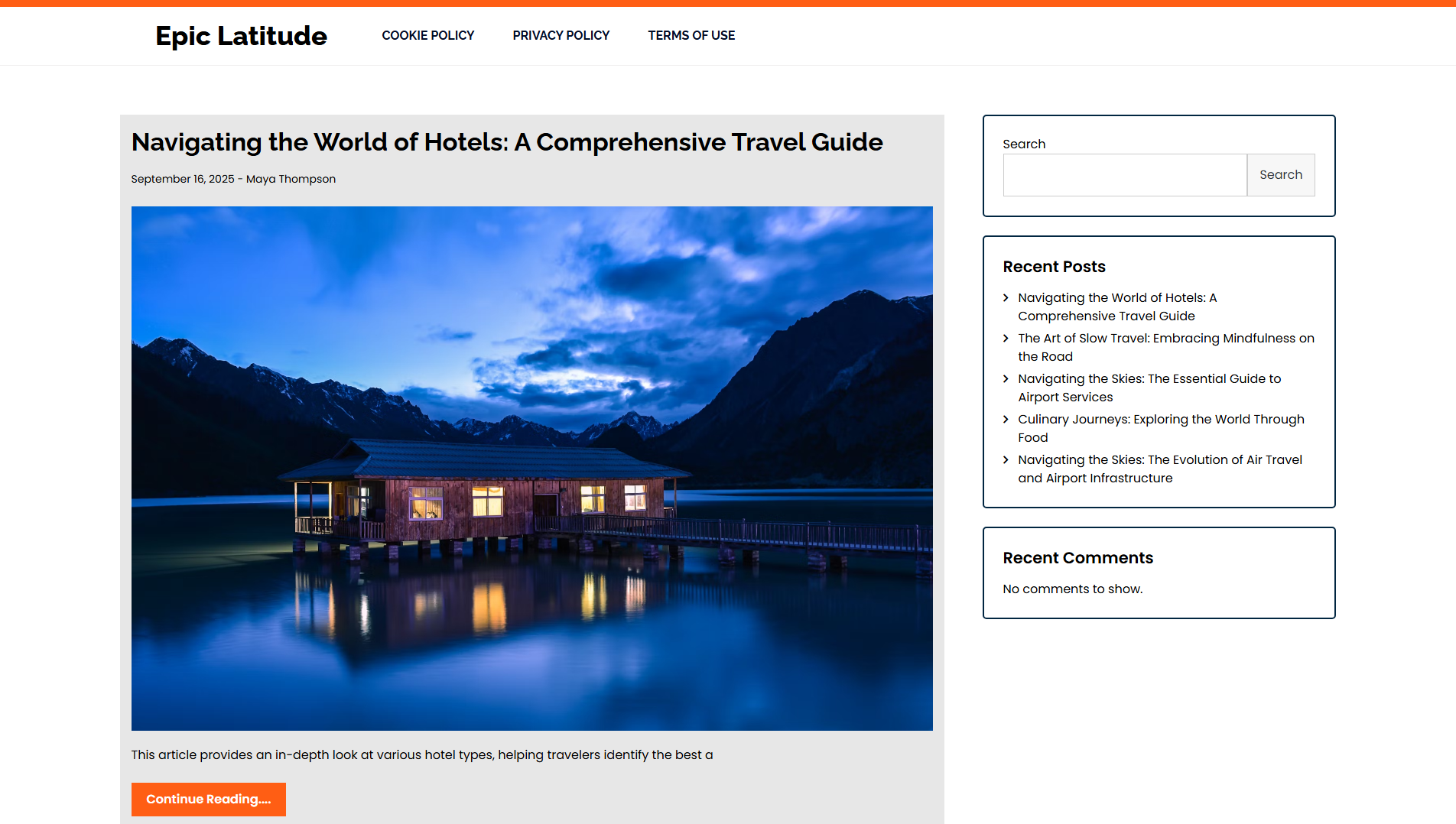1456x824 pixels.
Task: Open the September 16, 2025 post date
Action: pos(183,179)
